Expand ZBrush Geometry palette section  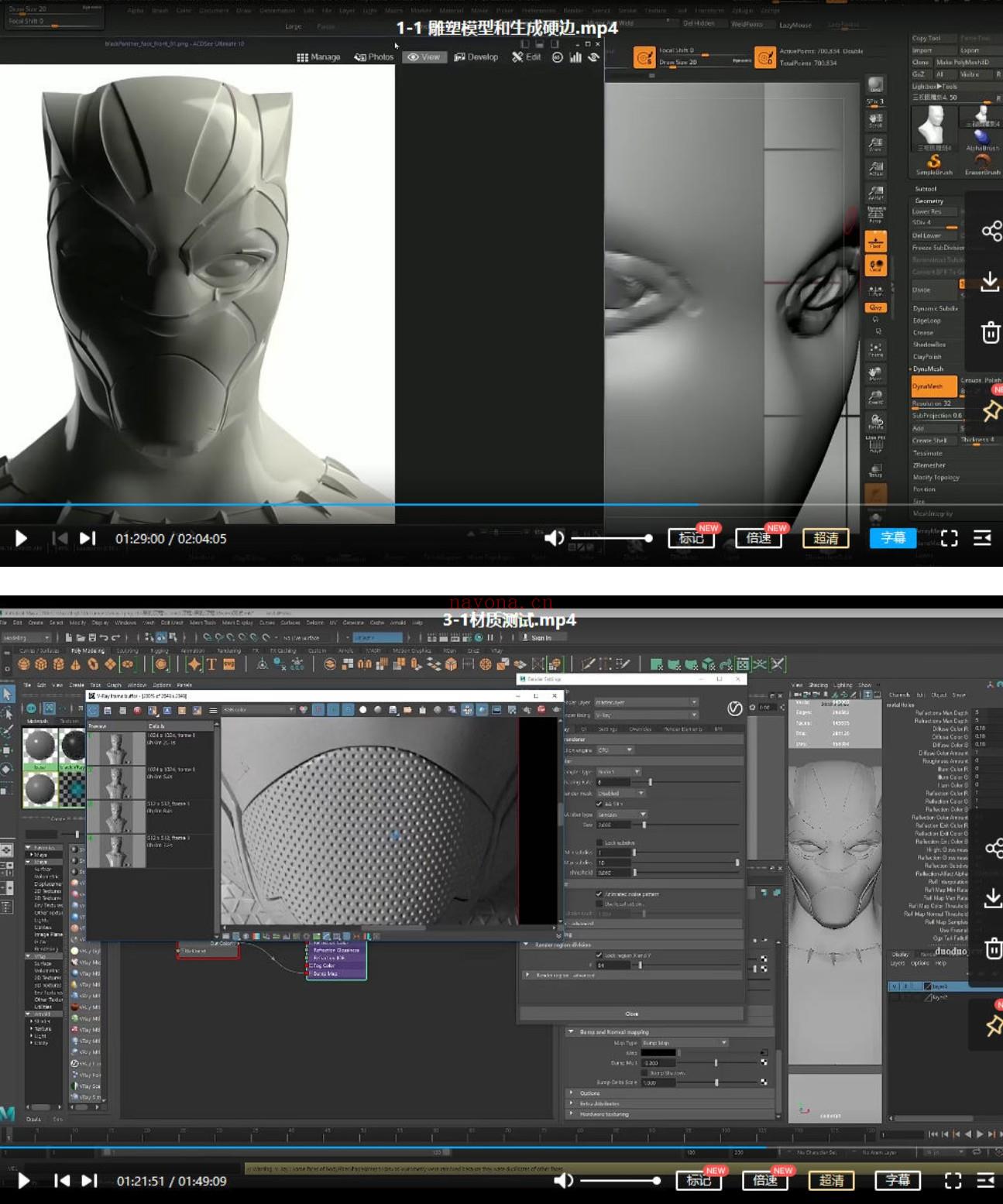(929, 201)
